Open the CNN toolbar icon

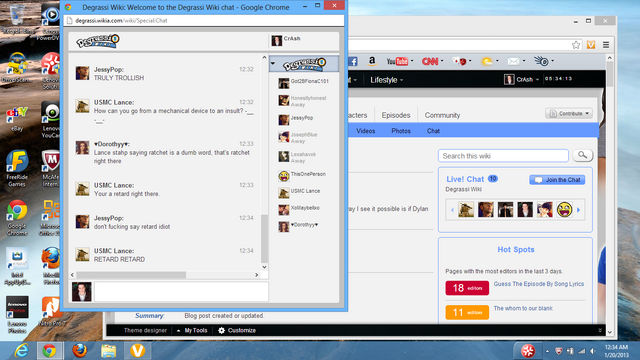tap(430, 61)
